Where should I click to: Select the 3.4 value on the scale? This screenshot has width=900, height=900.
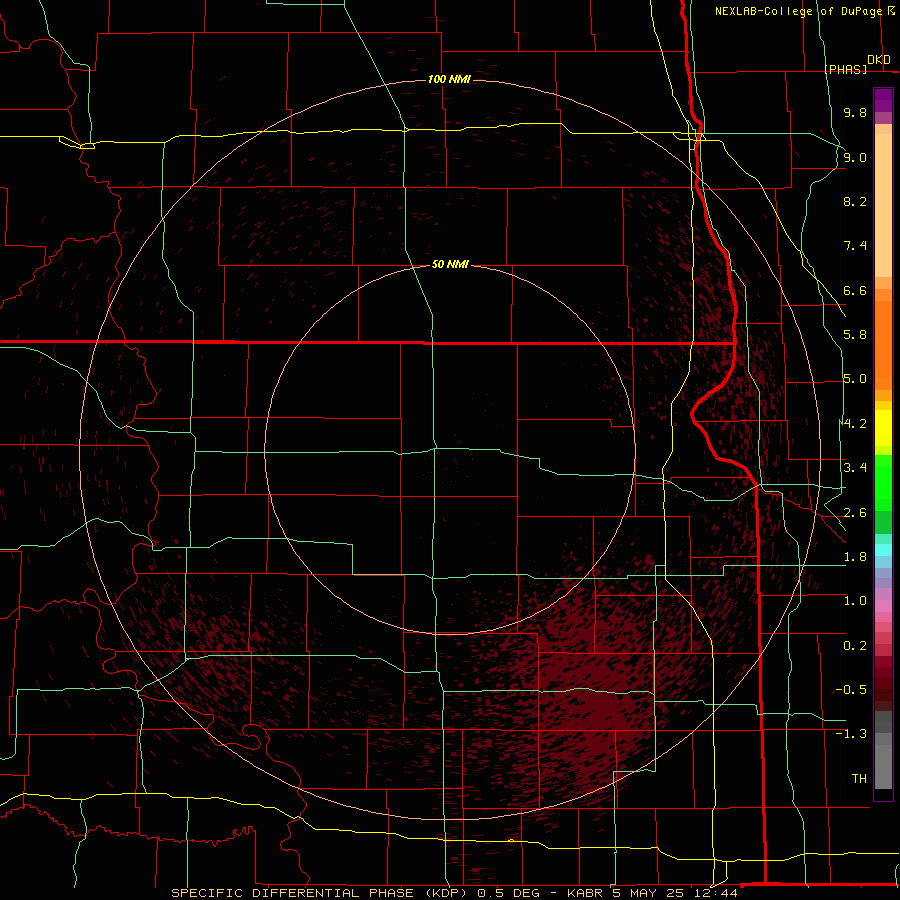[855, 468]
